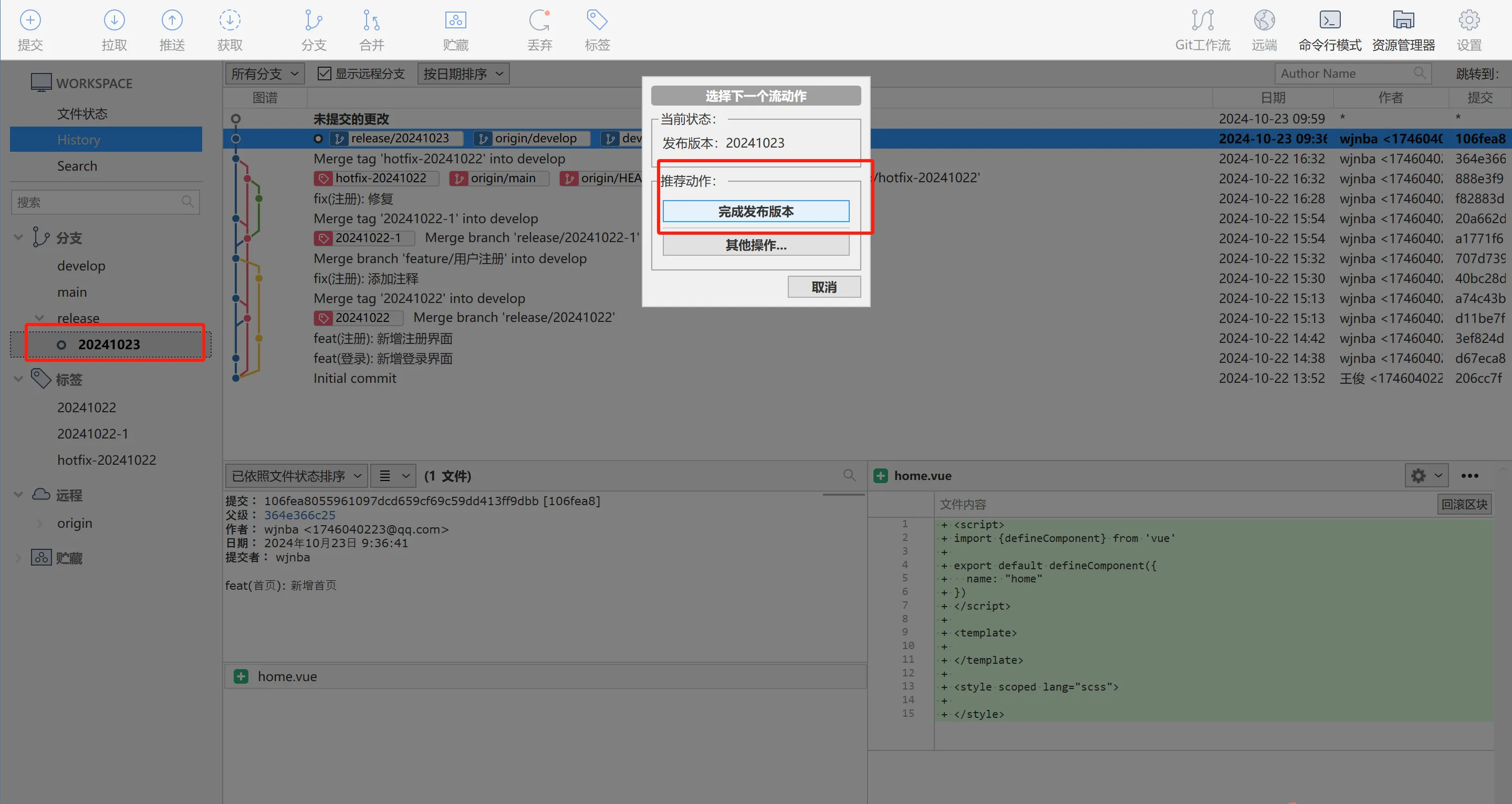
Task: Click parent commit link 364e366c25
Action: point(299,515)
